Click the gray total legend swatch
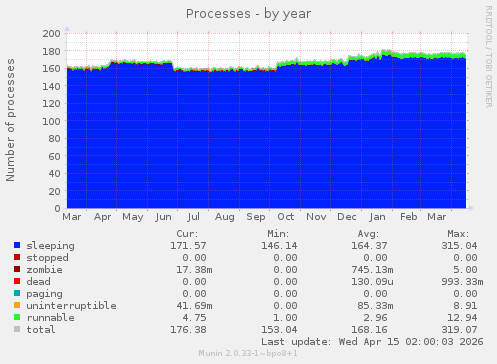The image size is (497, 364). pos(17,329)
